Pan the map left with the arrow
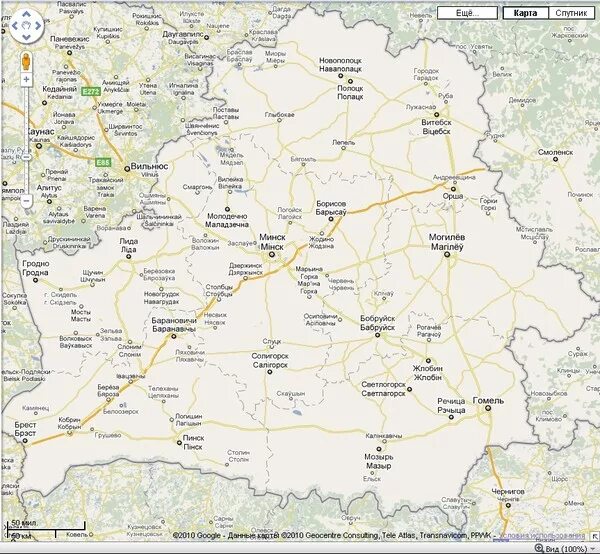Image resolution: width=600 pixels, height=554 pixels. click(x=15, y=26)
